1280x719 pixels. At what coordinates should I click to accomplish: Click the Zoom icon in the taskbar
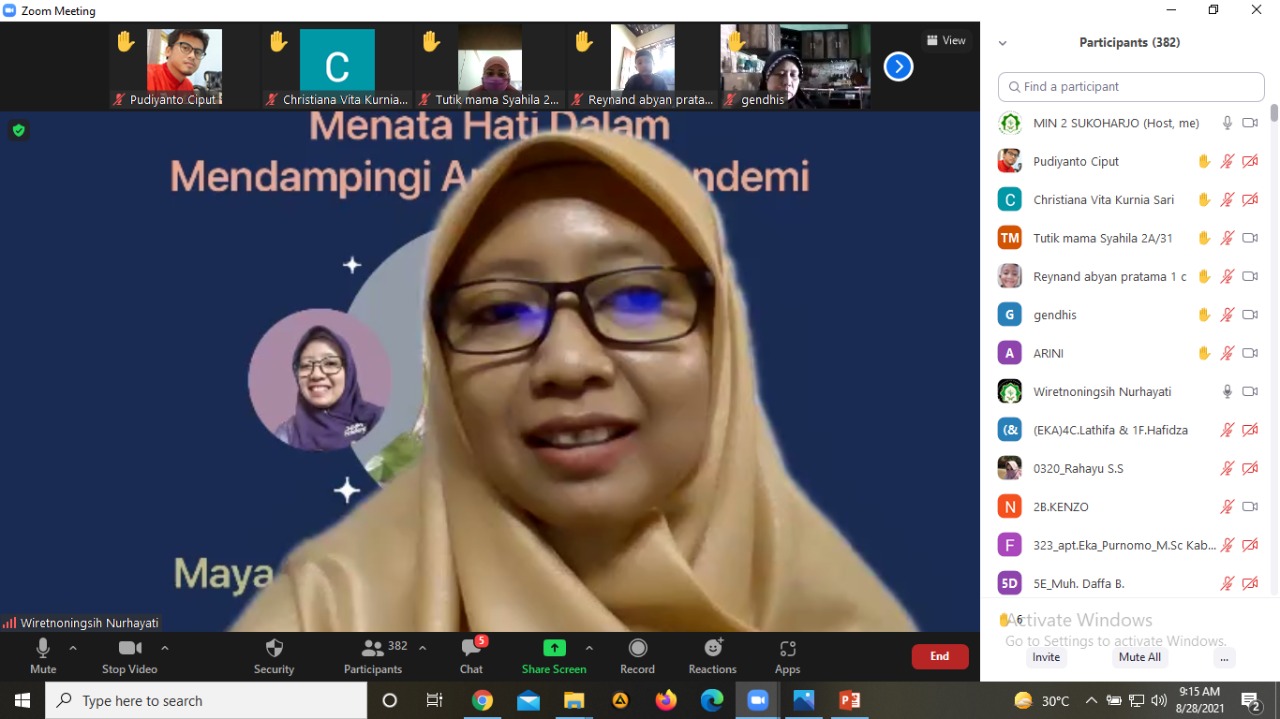(758, 700)
